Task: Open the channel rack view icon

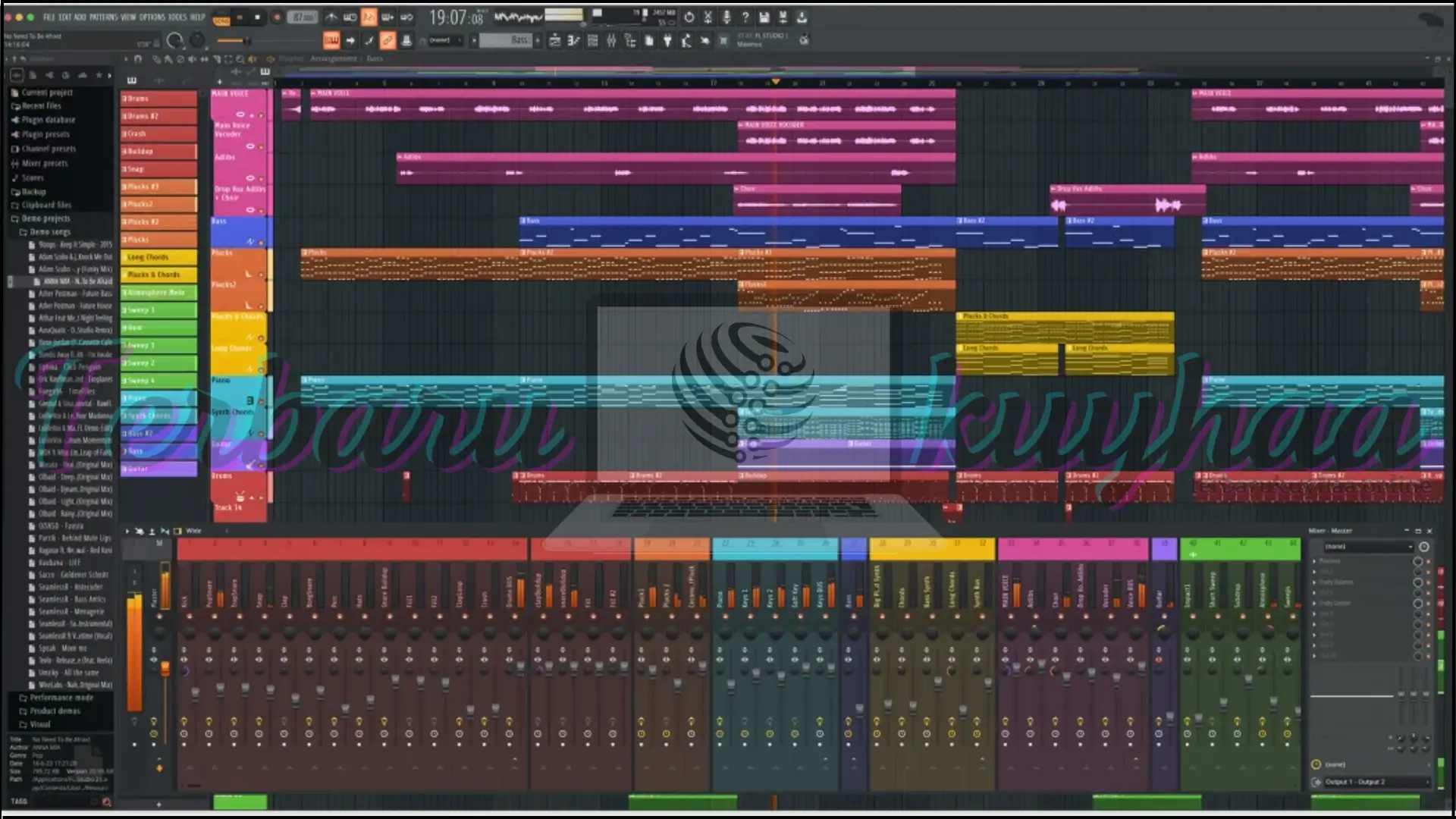Action: point(593,40)
